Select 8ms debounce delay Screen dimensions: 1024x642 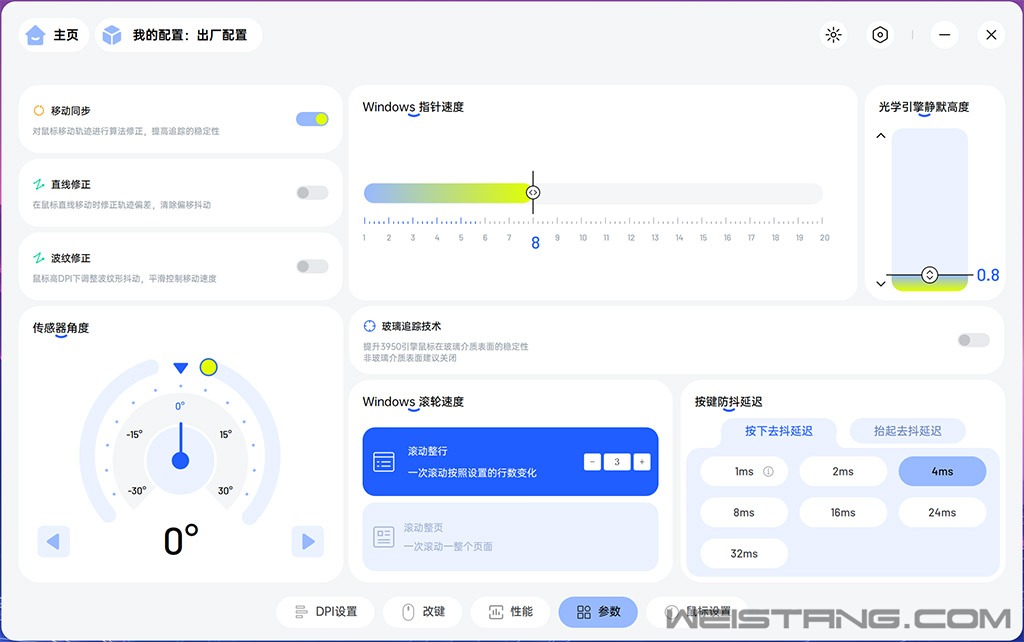point(744,512)
